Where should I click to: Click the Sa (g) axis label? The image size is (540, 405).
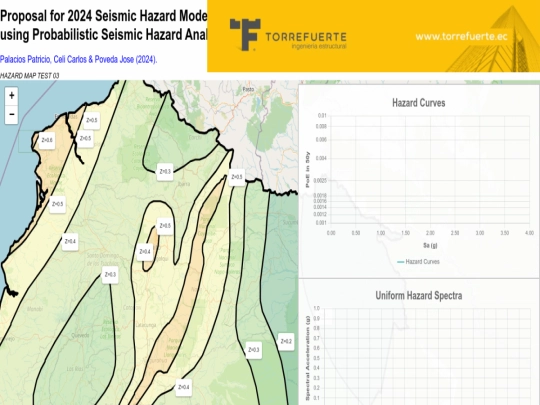coord(430,245)
